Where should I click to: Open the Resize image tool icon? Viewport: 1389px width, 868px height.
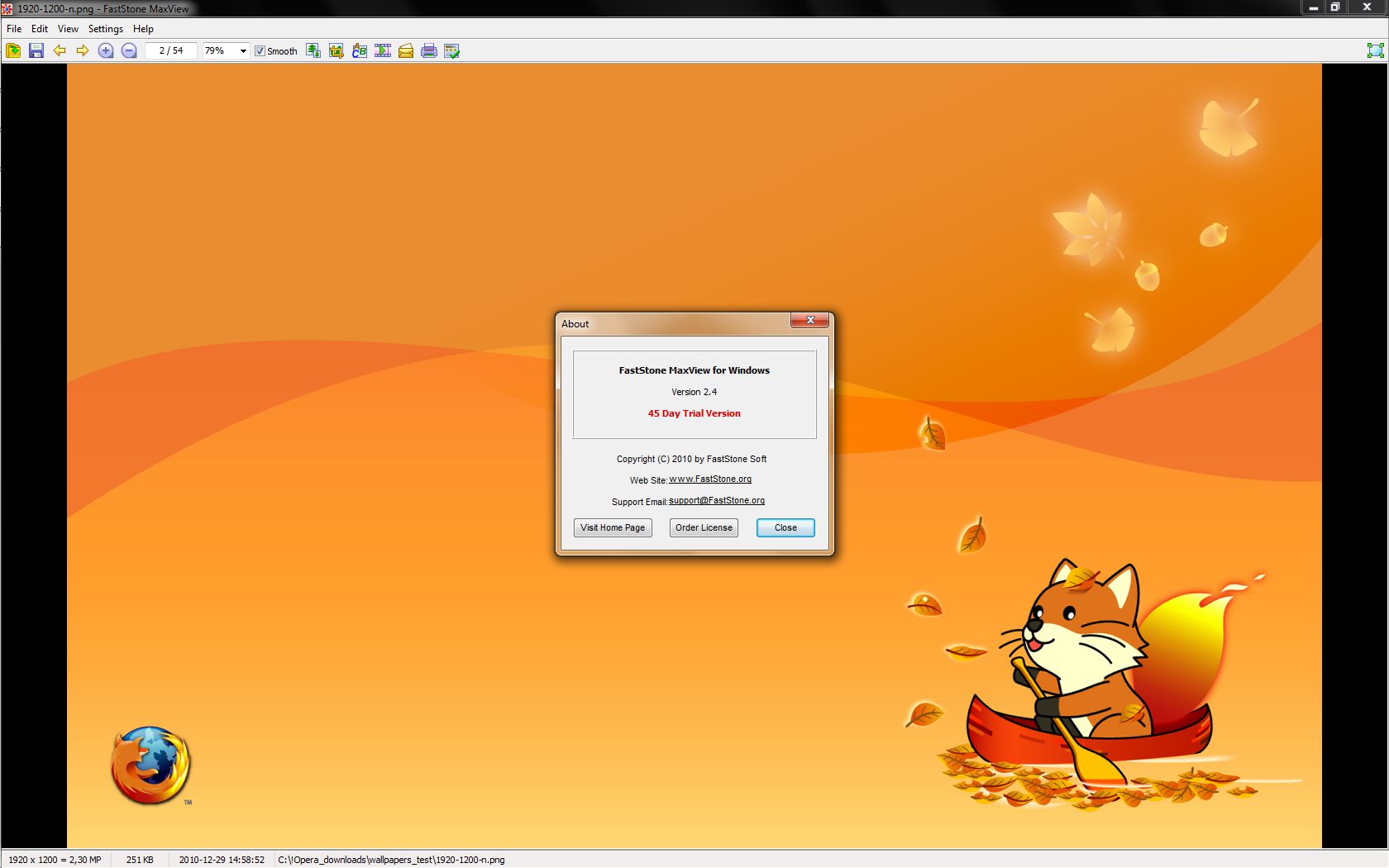coord(313,51)
